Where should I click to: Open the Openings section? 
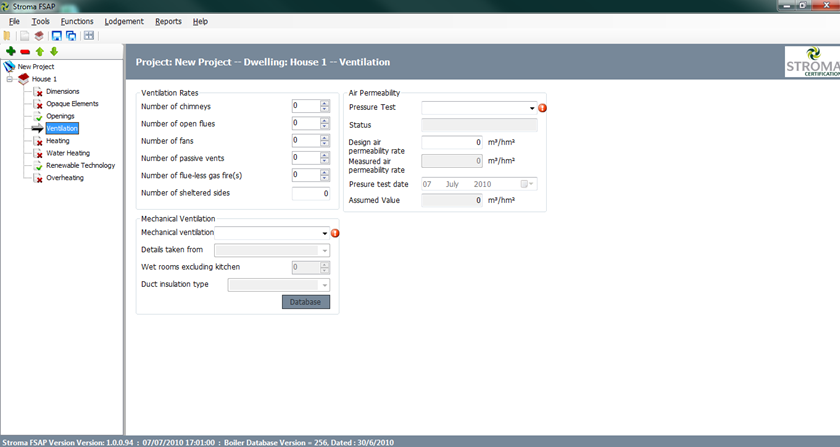(60, 116)
